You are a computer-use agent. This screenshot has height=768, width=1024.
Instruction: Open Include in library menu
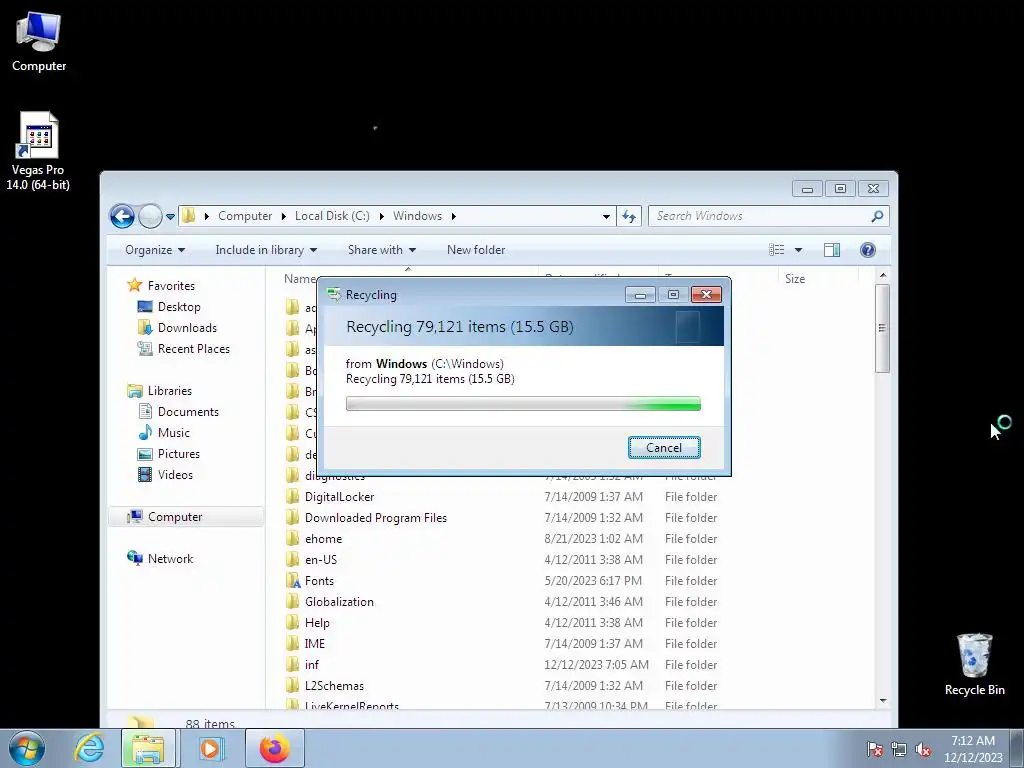pyautogui.click(x=266, y=250)
